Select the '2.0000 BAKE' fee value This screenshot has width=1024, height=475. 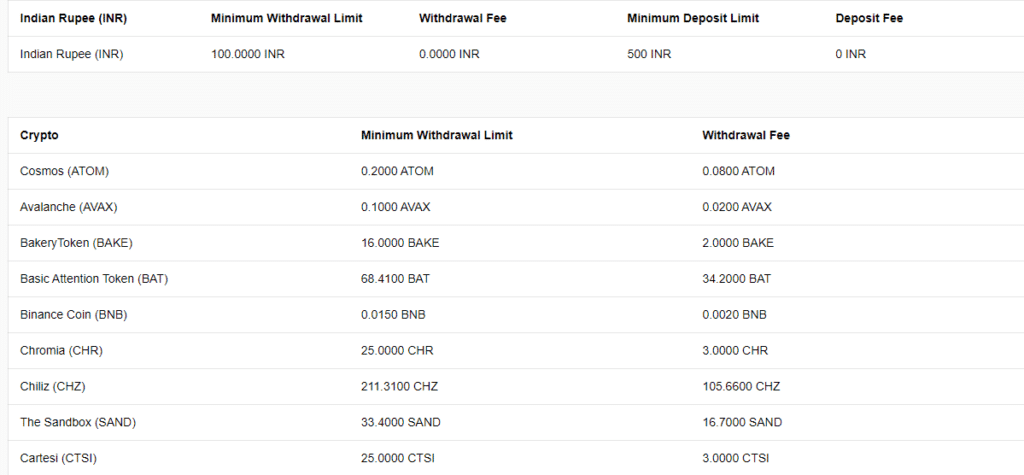(738, 243)
